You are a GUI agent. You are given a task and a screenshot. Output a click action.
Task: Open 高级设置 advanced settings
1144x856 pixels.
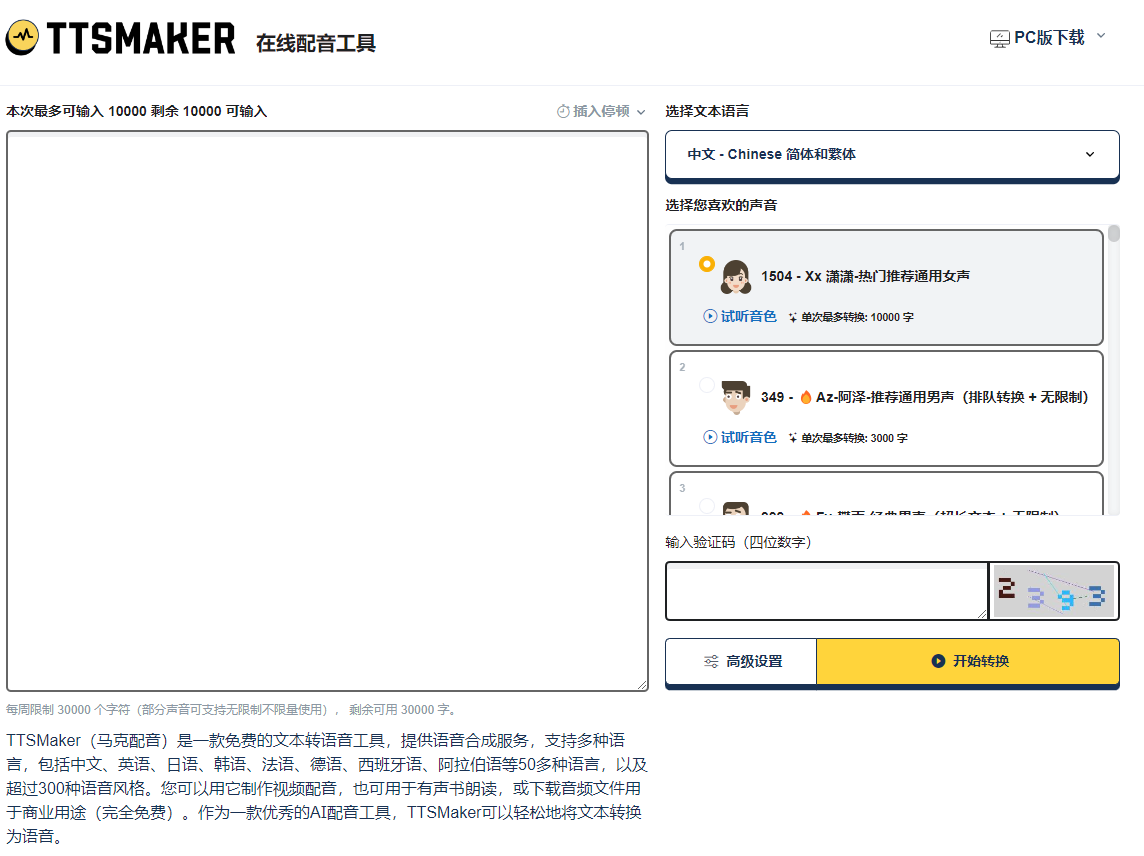741,661
